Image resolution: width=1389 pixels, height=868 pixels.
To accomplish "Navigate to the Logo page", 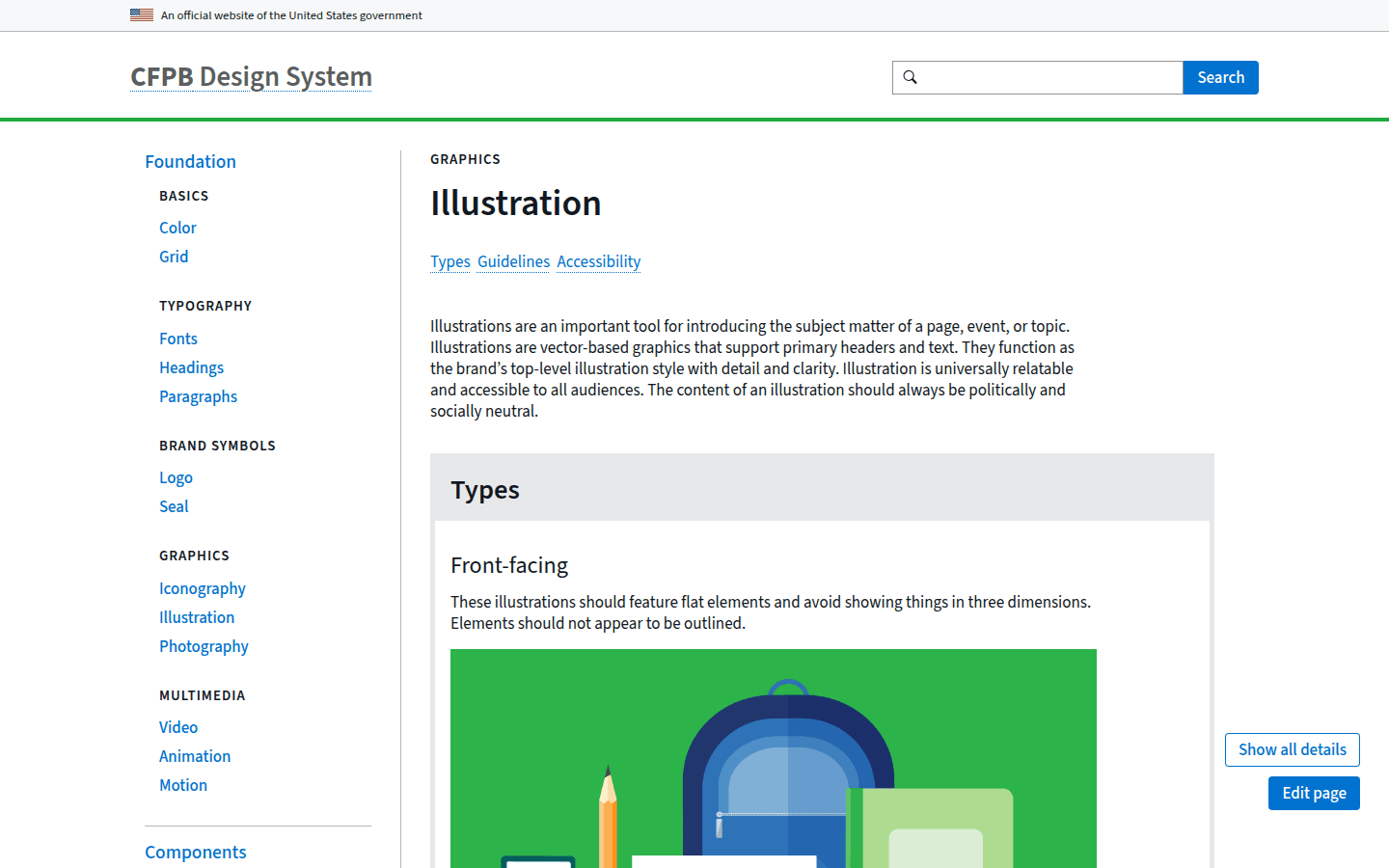I will 176,477.
